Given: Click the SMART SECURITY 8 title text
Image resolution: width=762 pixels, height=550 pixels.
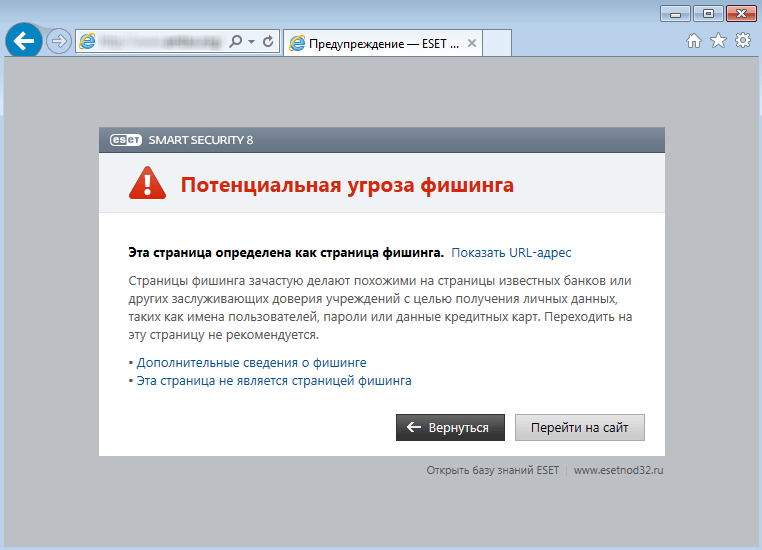Looking at the screenshot, I should pyautogui.click(x=201, y=140).
